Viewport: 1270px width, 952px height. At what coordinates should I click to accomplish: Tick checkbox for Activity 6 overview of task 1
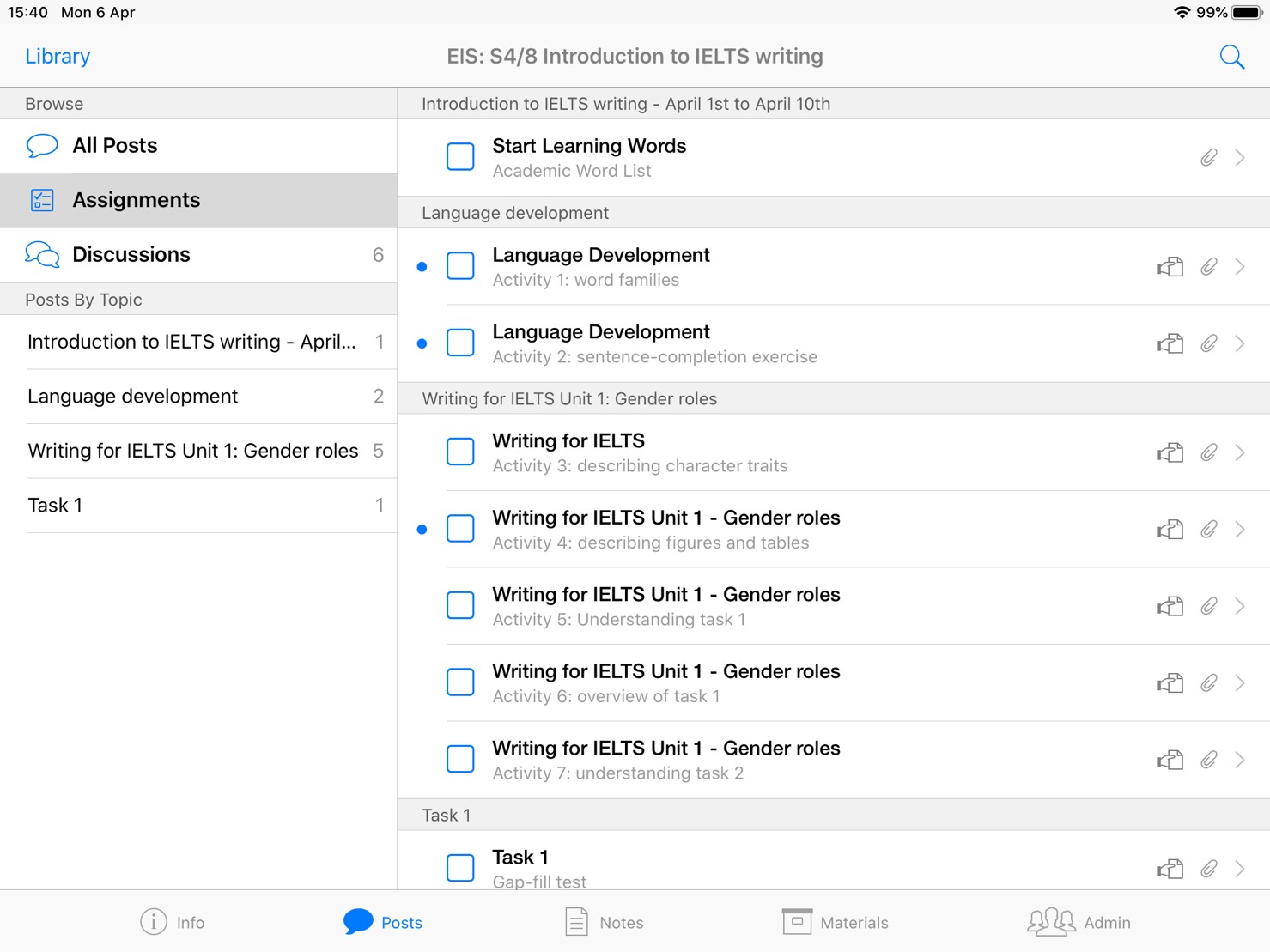[460, 682]
